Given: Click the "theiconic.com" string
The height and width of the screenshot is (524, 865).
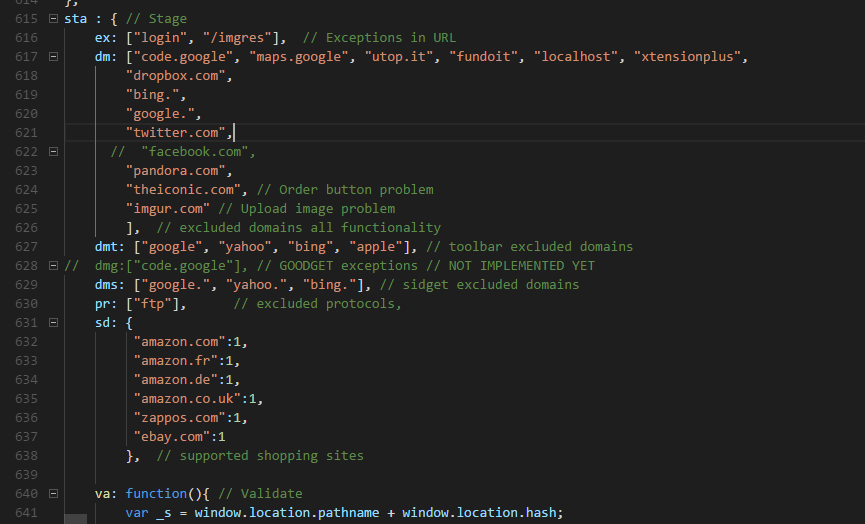Looking at the screenshot, I should pos(184,190).
